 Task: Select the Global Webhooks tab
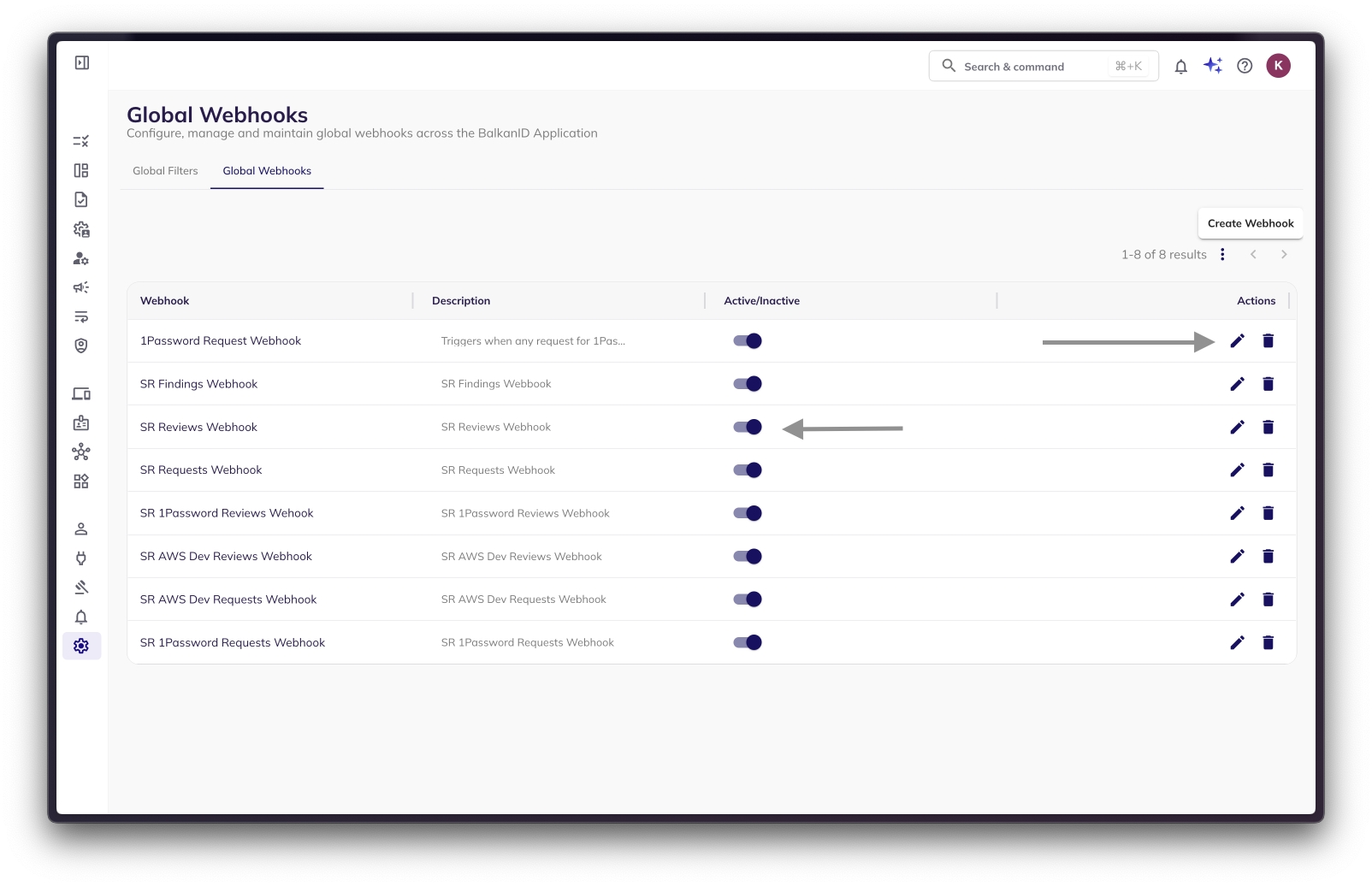(x=267, y=171)
